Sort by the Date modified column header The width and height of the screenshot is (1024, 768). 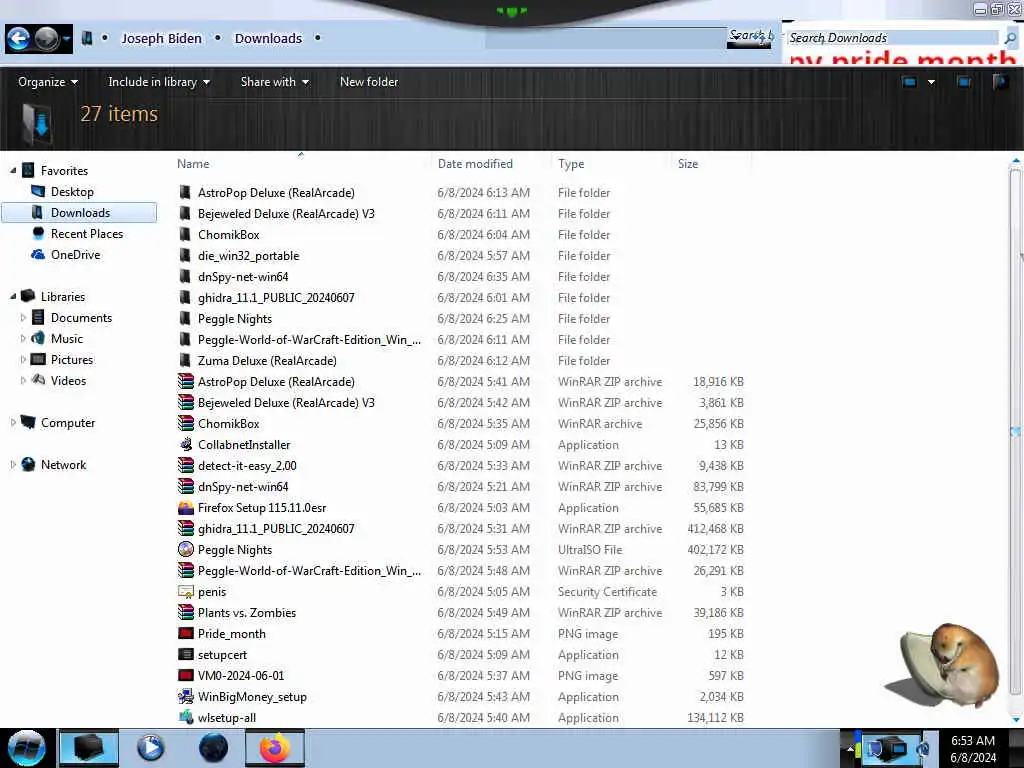pyautogui.click(x=475, y=164)
